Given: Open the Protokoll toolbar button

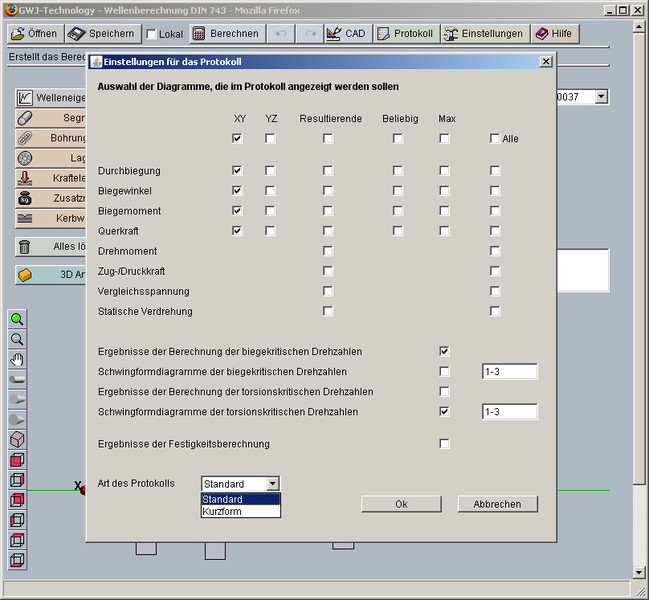Looking at the screenshot, I should (x=405, y=33).
